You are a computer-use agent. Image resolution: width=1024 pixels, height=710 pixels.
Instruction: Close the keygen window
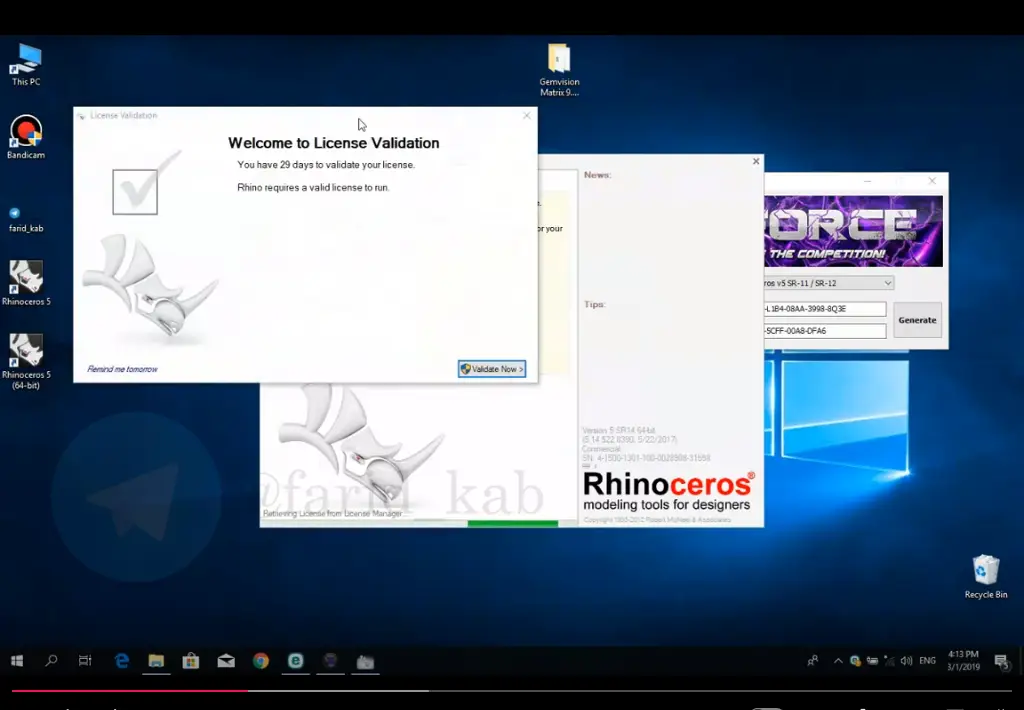(x=932, y=181)
